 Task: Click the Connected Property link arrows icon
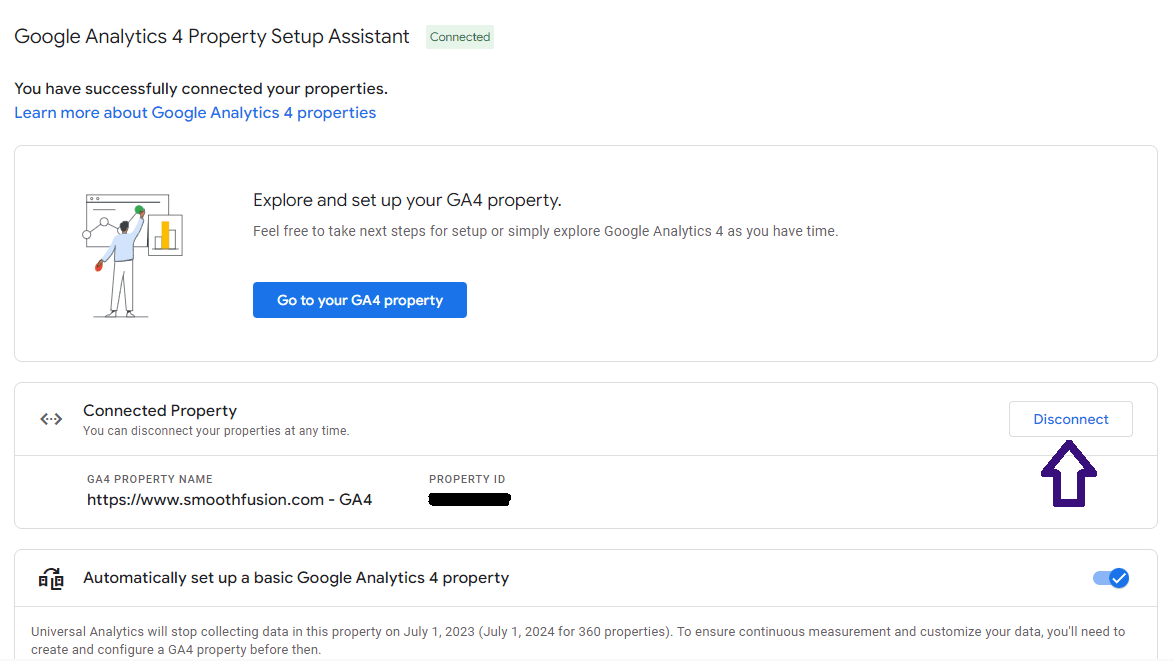[x=51, y=419]
